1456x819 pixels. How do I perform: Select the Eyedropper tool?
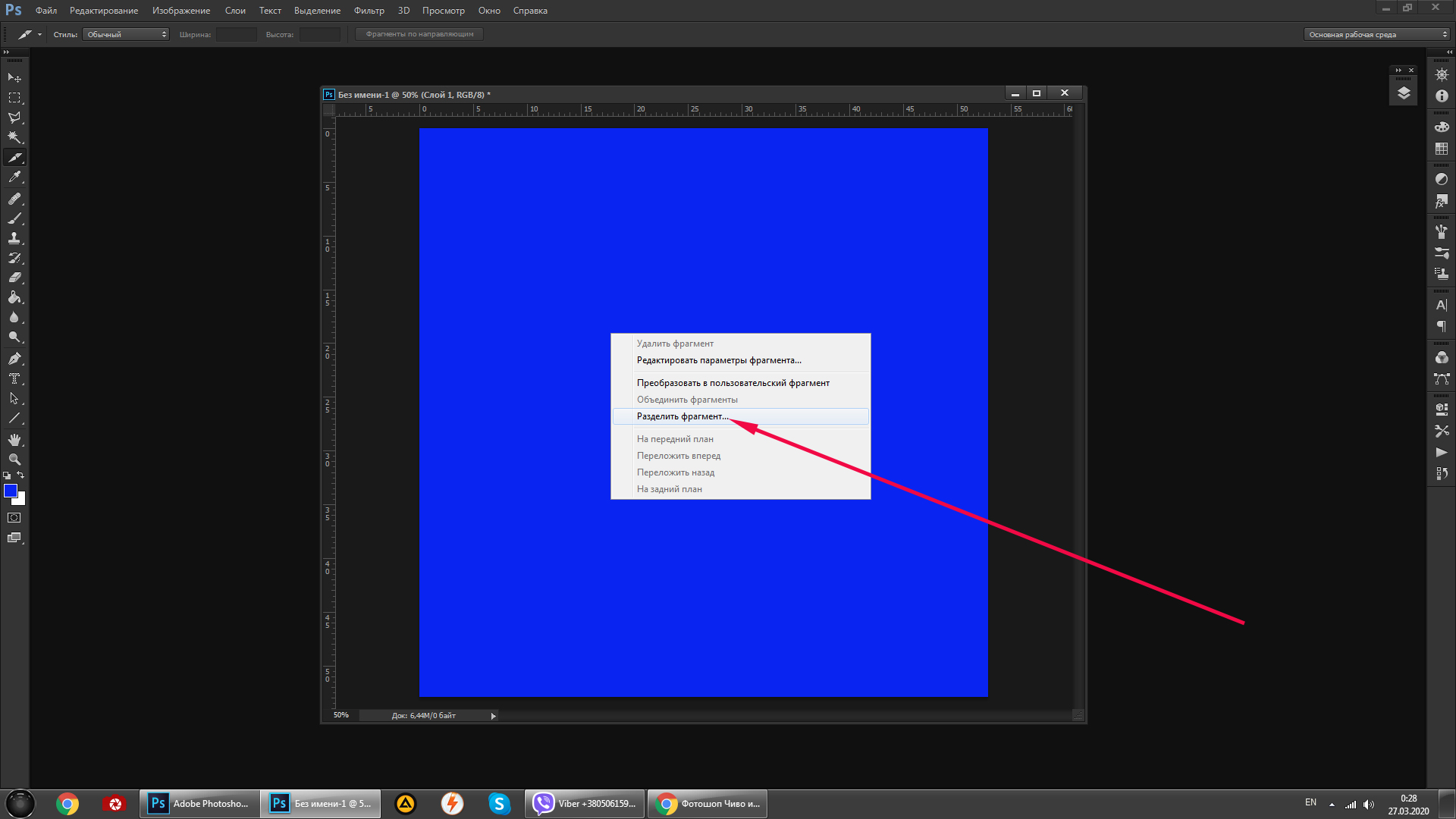pos(14,177)
